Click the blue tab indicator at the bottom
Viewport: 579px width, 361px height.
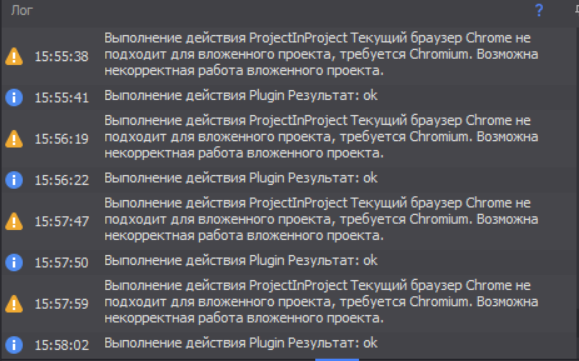point(337,360)
